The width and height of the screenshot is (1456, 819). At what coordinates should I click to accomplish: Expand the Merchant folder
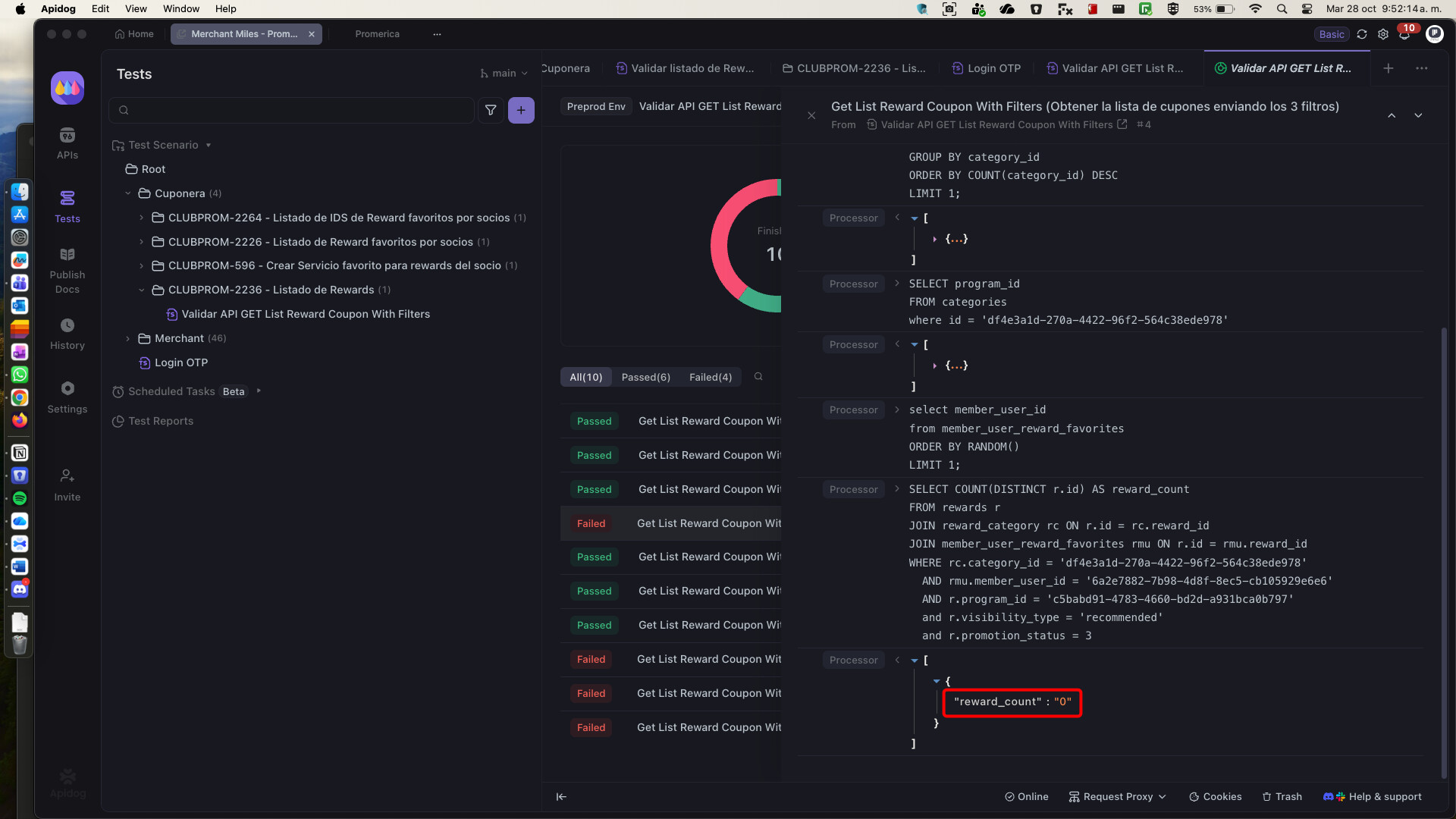pyautogui.click(x=127, y=338)
